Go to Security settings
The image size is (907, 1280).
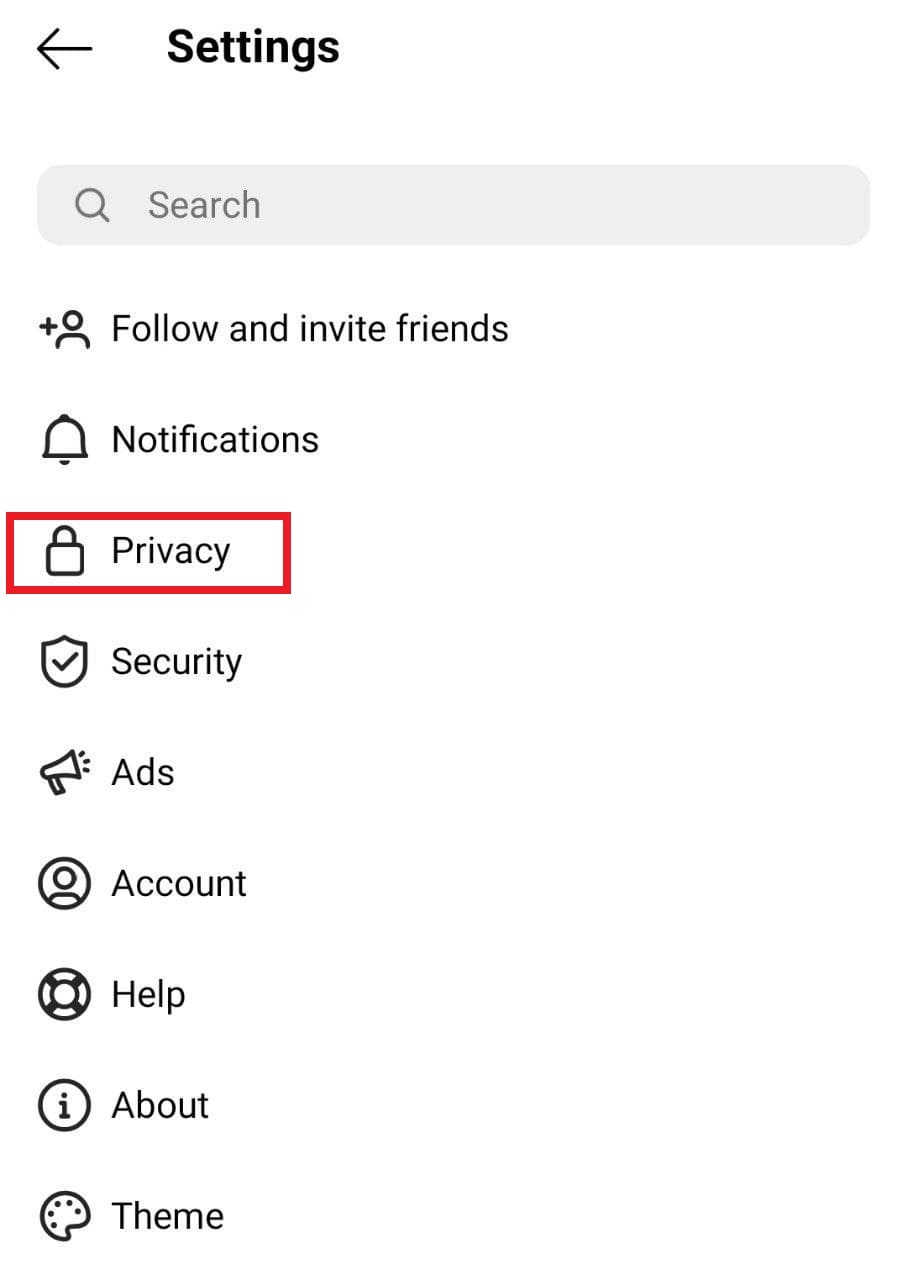coord(177,662)
